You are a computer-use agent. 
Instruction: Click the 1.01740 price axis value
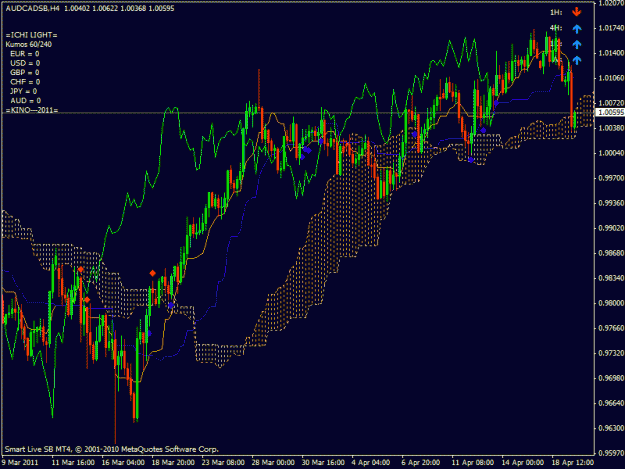611,28
